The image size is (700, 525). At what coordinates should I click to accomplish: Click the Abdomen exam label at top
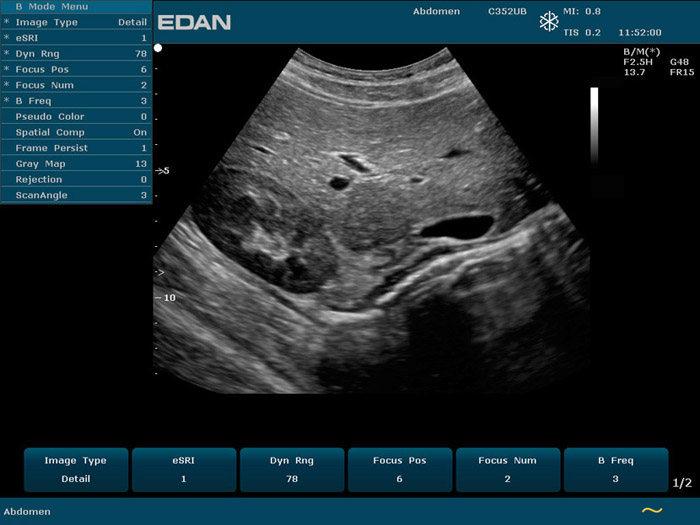click(436, 11)
